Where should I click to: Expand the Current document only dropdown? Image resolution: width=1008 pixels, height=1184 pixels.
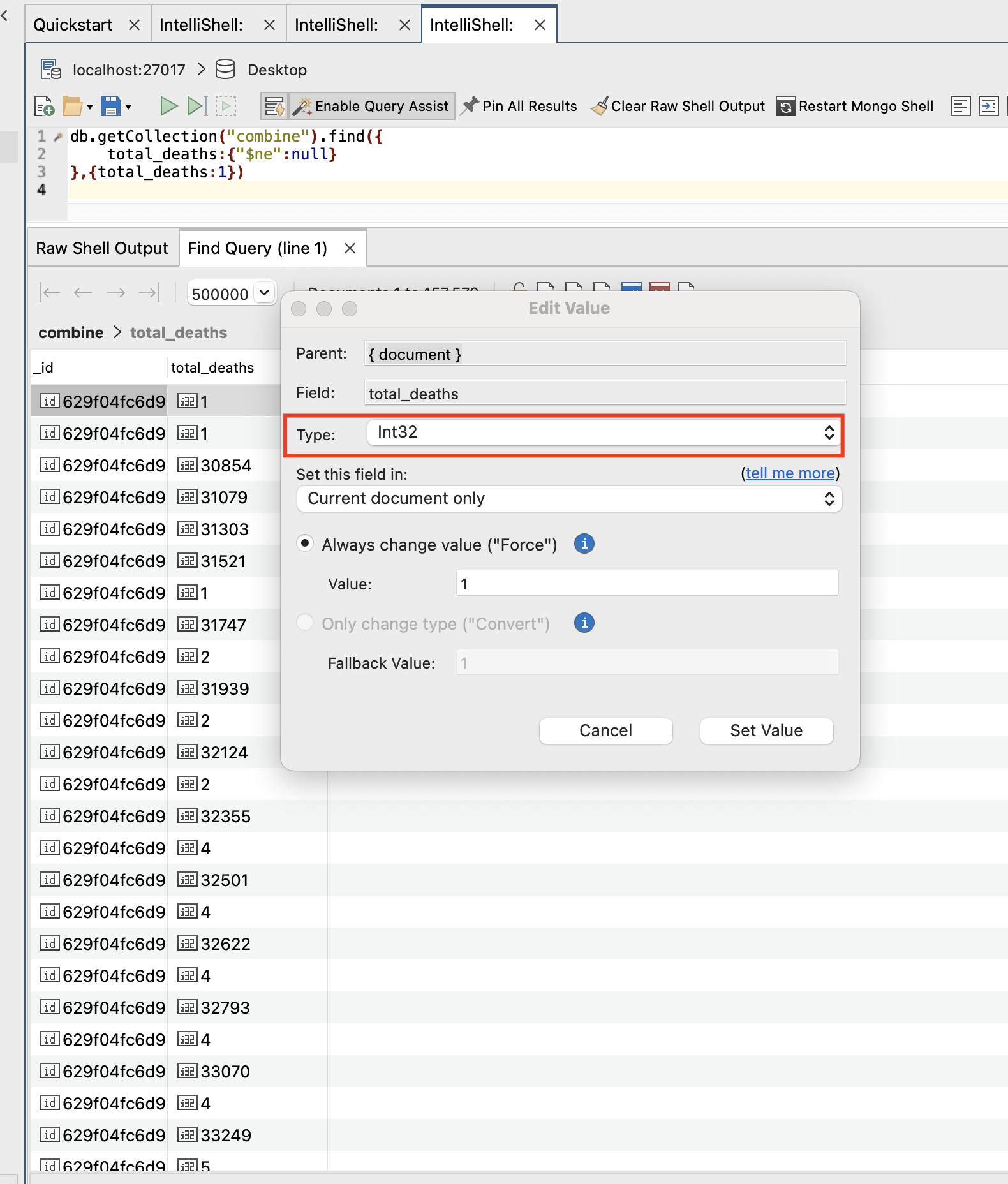569,499
